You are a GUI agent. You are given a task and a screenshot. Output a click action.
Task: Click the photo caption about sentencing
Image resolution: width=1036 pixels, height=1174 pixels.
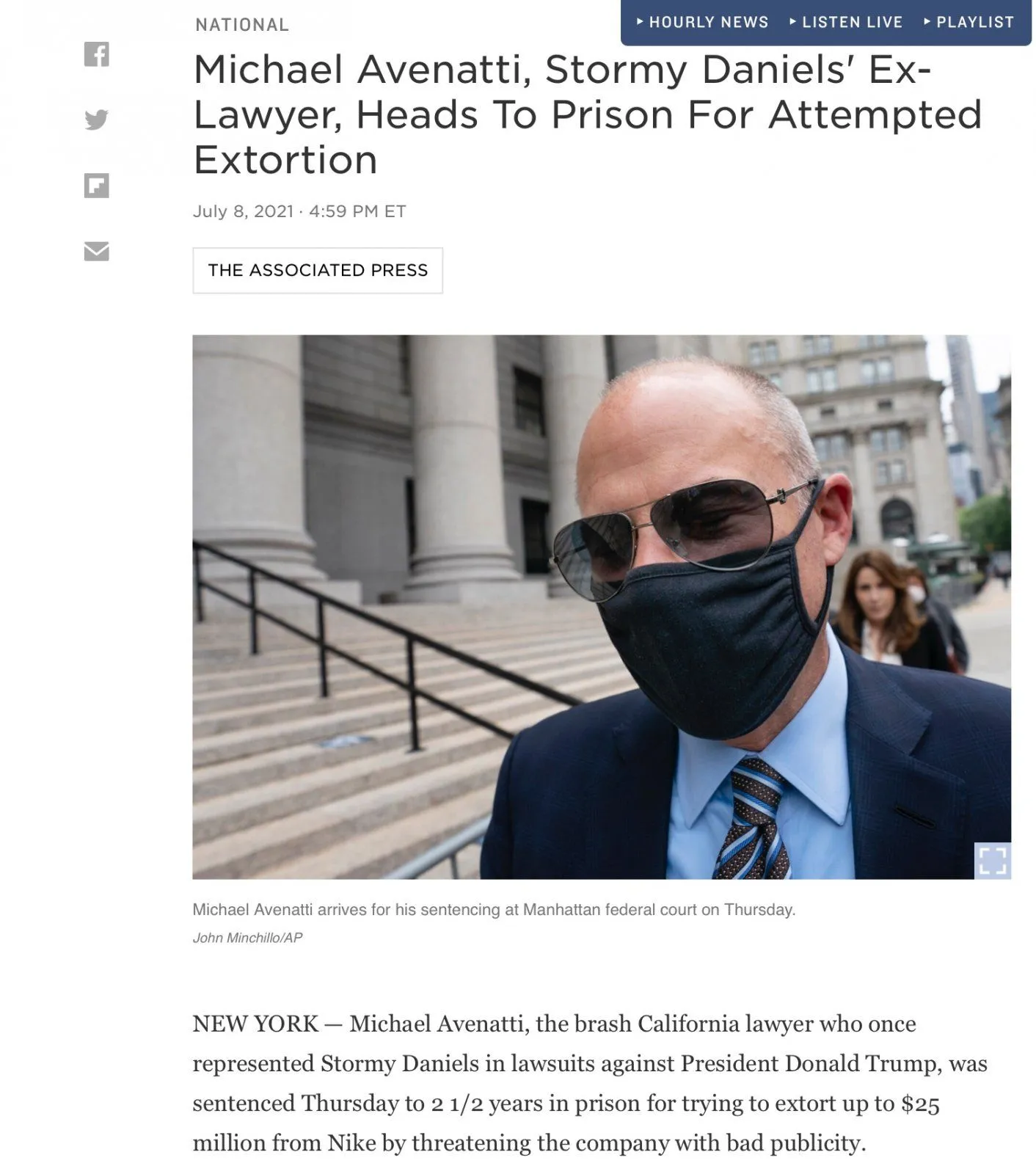click(x=494, y=910)
